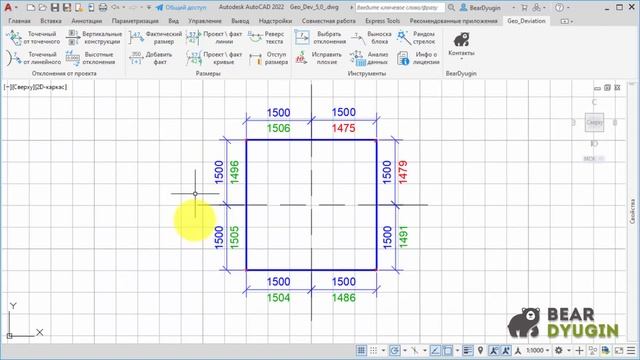
Task: Click the customization hamburger icon in status bar
Action: point(631,350)
